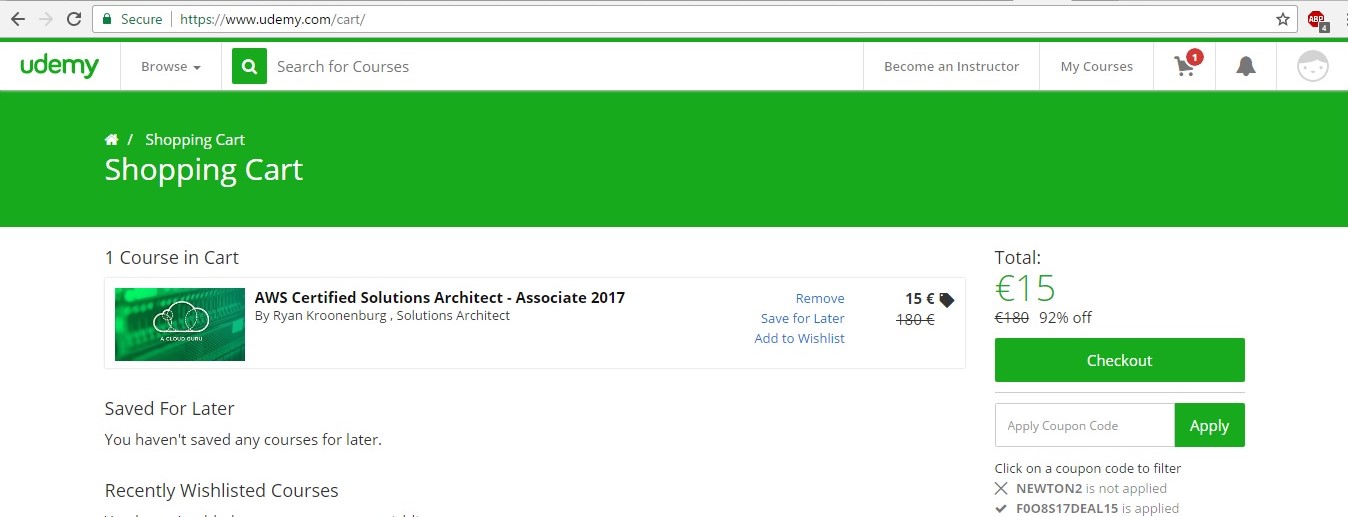Click the Udemy logo
This screenshot has width=1348, height=517.
[x=60, y=67]
